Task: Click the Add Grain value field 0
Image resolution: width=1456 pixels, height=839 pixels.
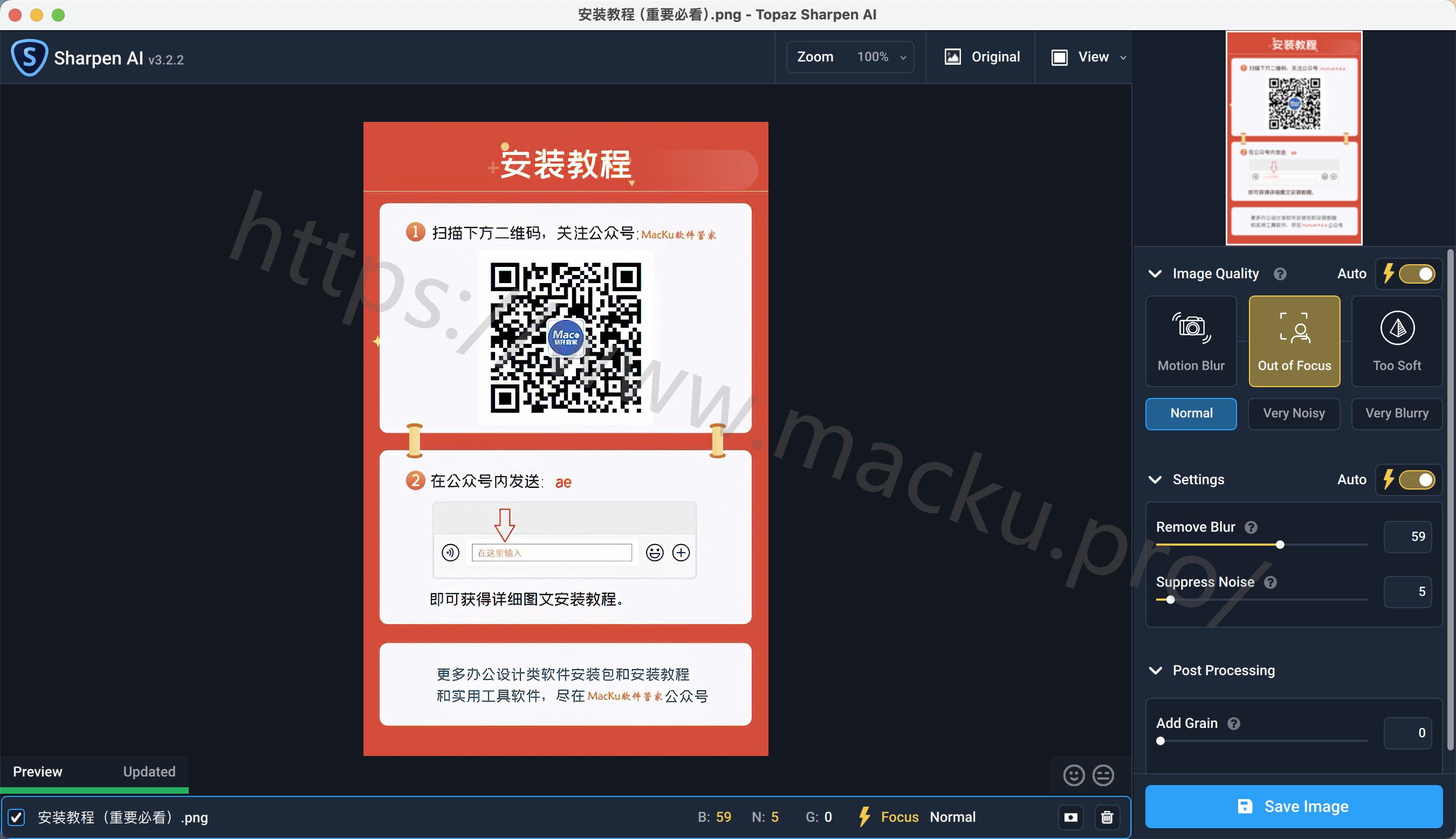Action: pos(1407,733)
